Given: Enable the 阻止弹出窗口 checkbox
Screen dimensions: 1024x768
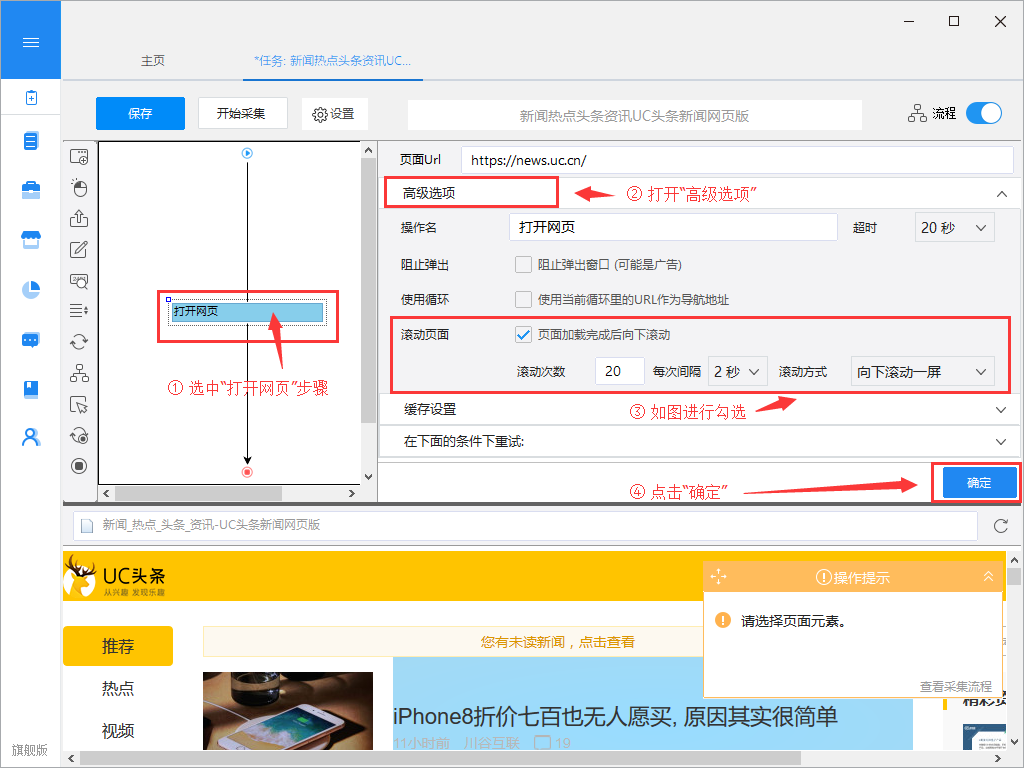Looking at the screenshot, I should coord(523,265).
